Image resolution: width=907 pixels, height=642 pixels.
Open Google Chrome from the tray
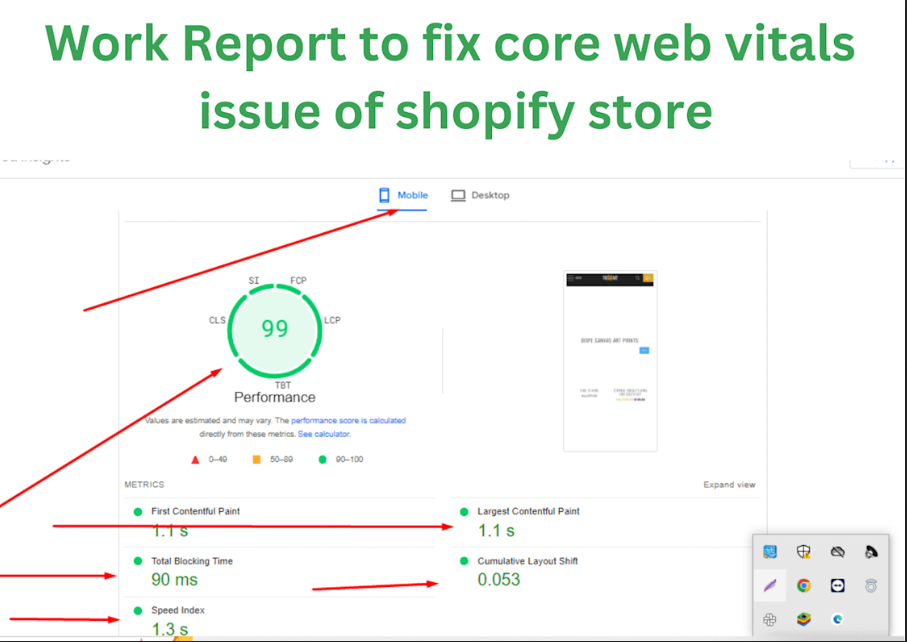pyautogui.click(x=803, y=585)
